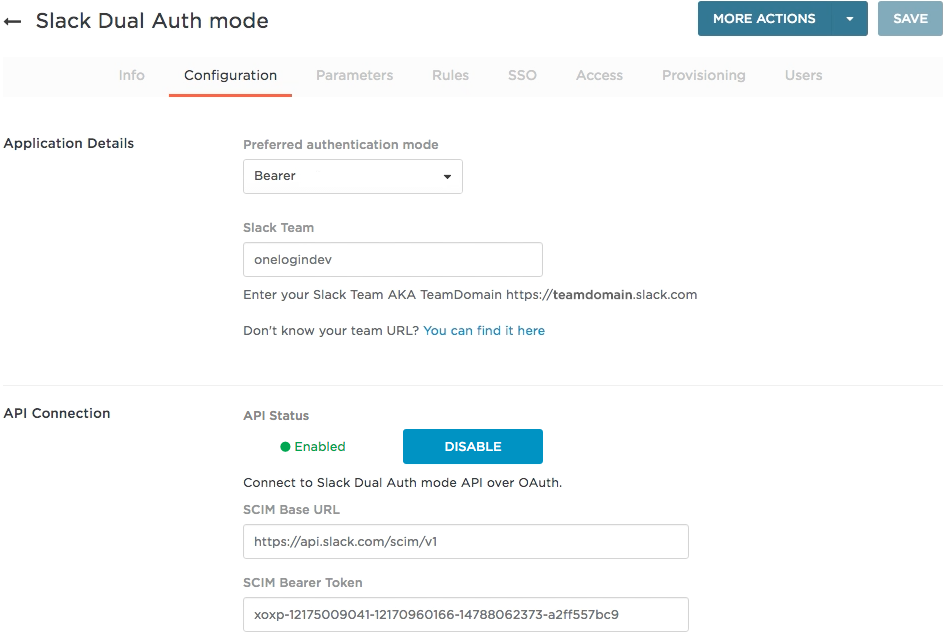Viewport: 946px width, 638px height.
Task: Follow the 'You can find it here' link
Action: pos(484,331)
